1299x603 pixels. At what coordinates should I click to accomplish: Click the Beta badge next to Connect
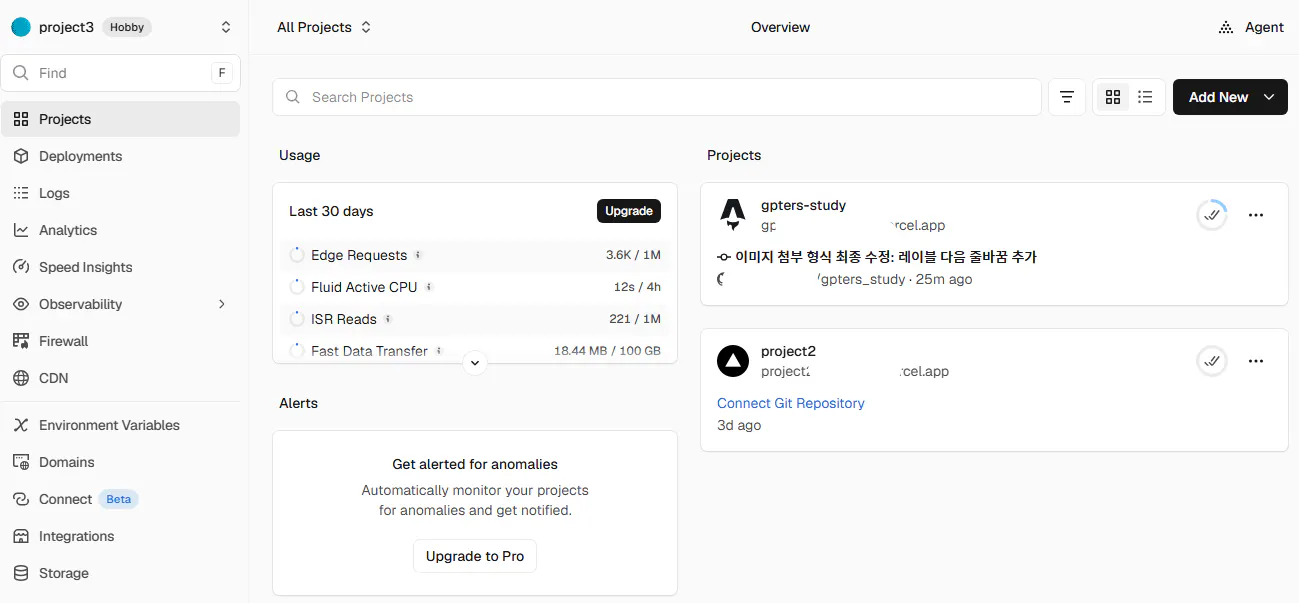(x=119, y=499)
